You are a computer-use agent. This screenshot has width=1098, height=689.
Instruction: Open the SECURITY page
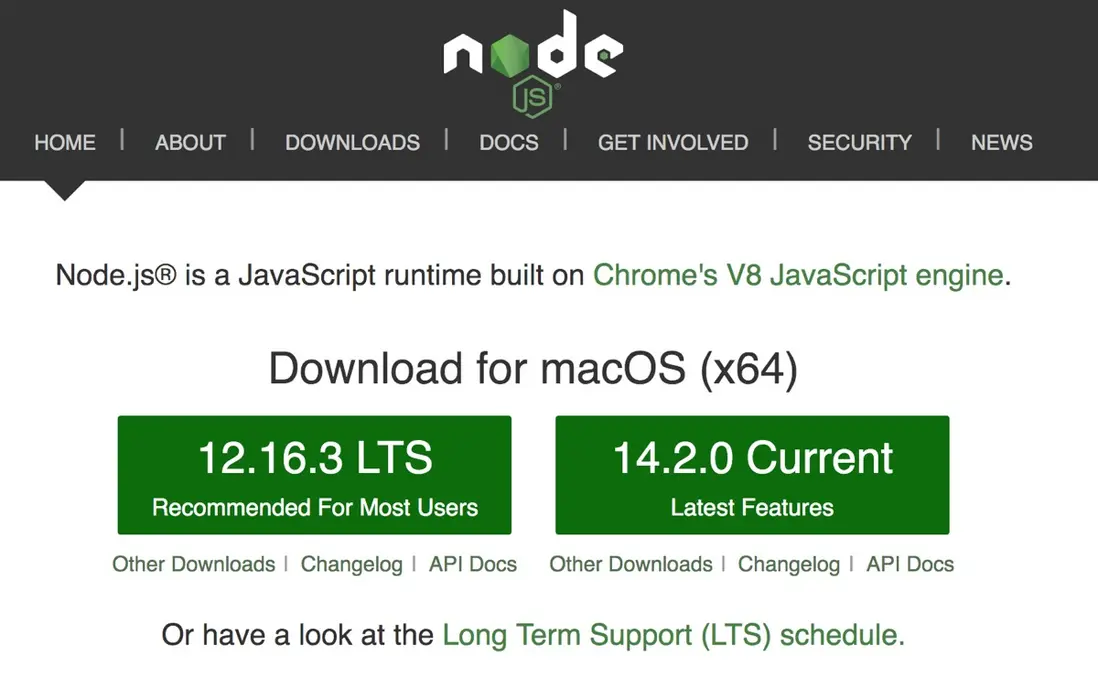[859, 142]
